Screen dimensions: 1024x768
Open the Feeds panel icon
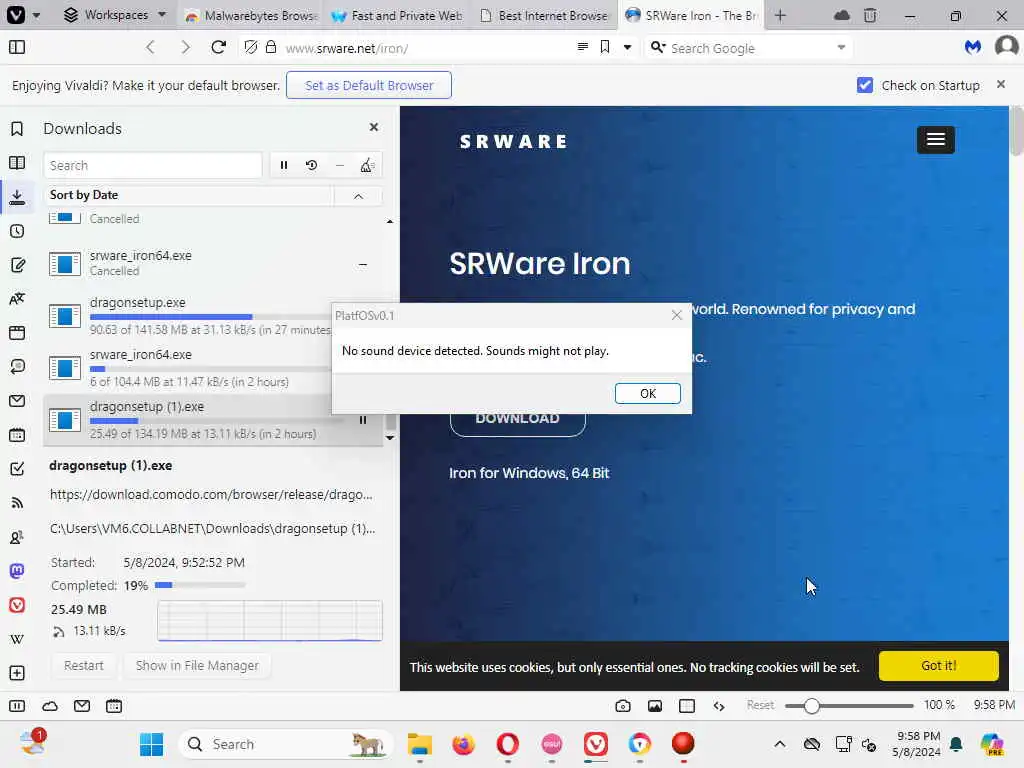(x=17, y=503)
